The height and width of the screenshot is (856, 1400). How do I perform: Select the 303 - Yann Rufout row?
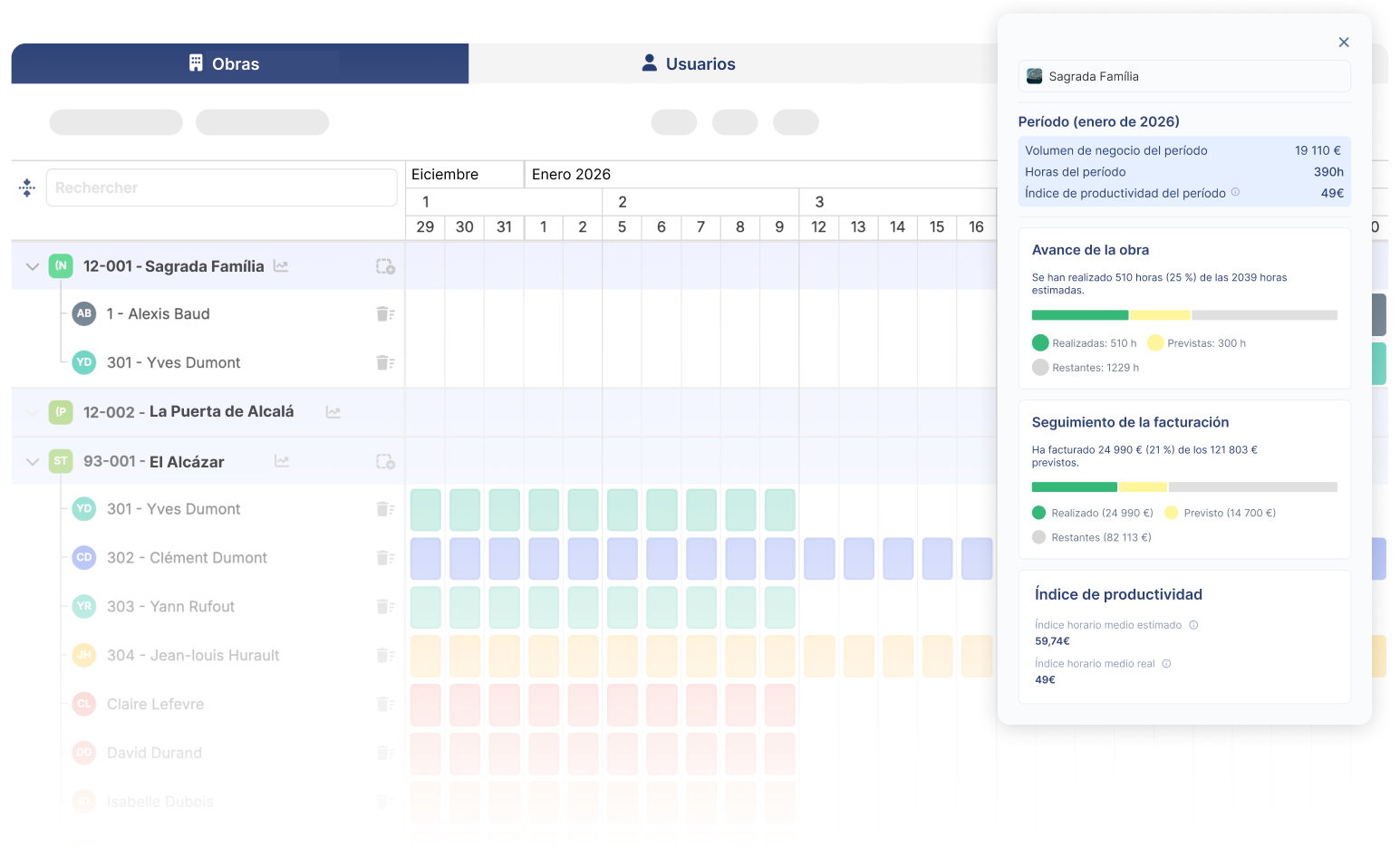(x=208, y=607)
